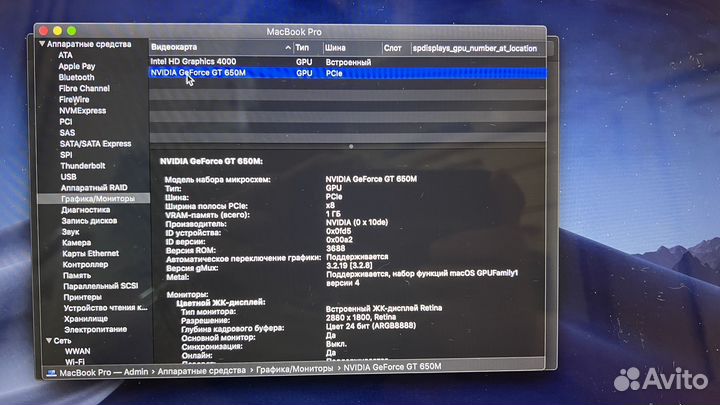Select PCI in the sidebar
Screen dimensions: 720x405
(66, 122)
